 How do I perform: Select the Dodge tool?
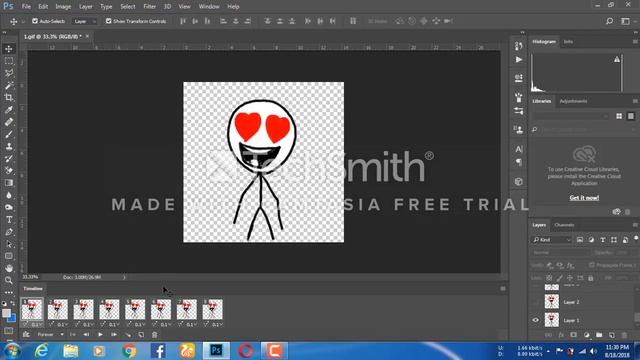coord(9,207)
